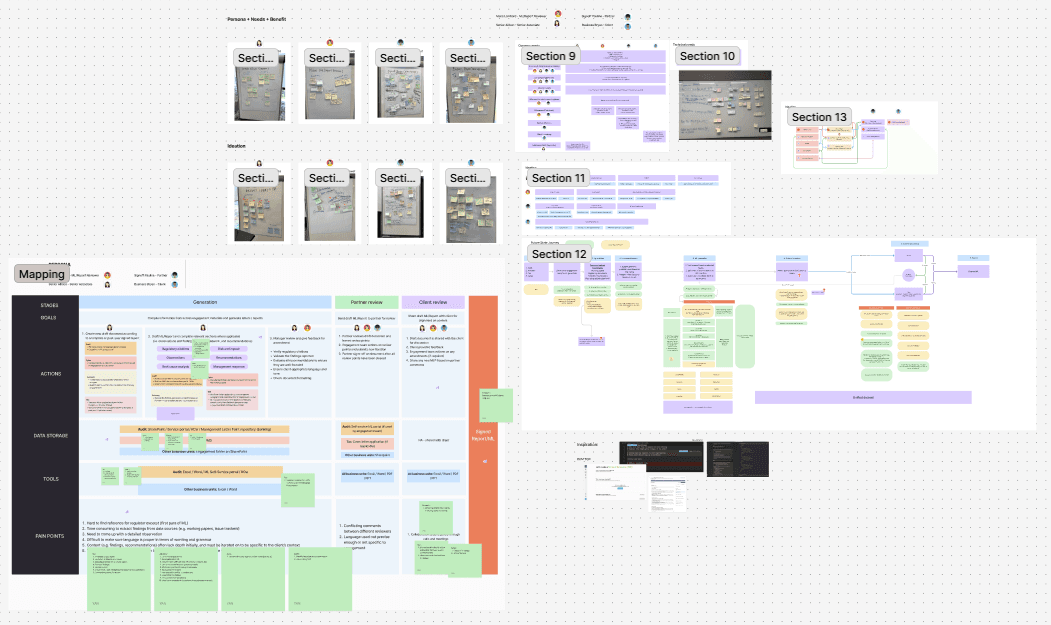
Task: Click the Persona + Needs + Benefit heading
Action: (x=257, y=19)
